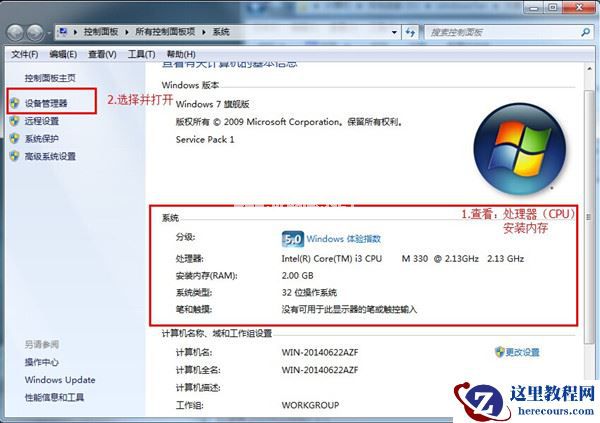Click the shield icon beside 系统保护
Screen dimensions: 600x423
pyautogui.click(x=15, y=138)
